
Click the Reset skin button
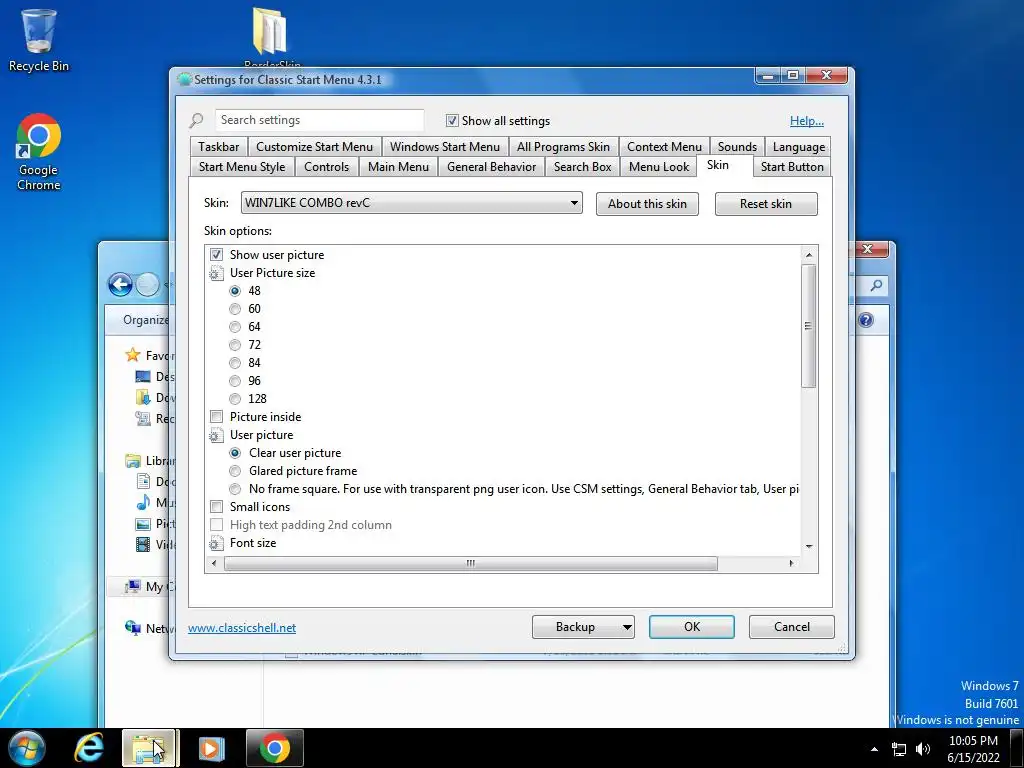point(766,204)
